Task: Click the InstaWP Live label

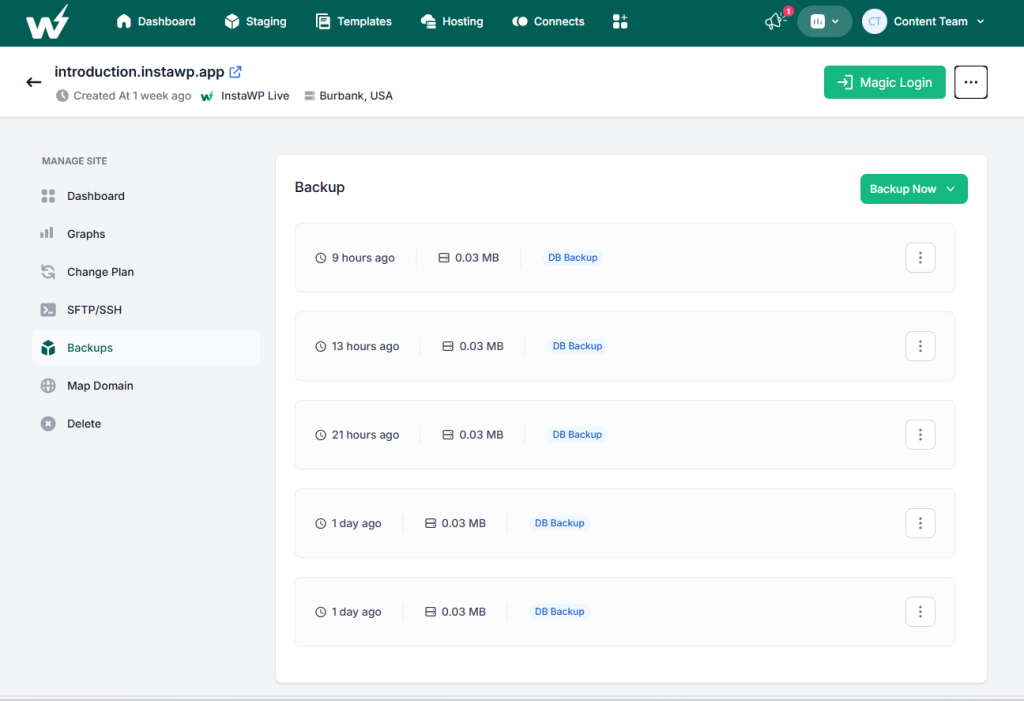Action: click(255, 95)
